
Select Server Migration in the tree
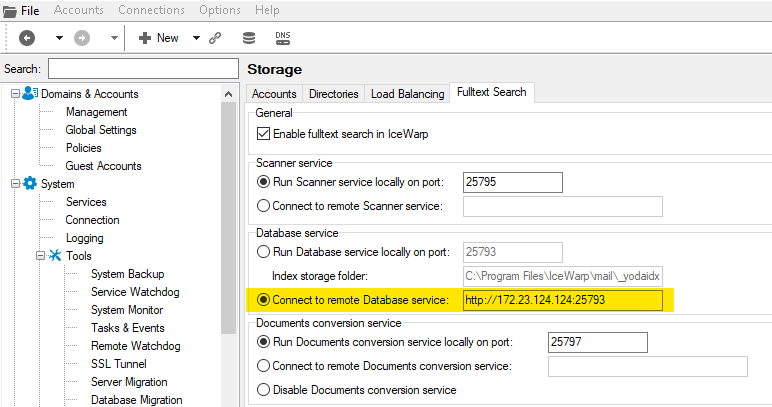point(129,382)
